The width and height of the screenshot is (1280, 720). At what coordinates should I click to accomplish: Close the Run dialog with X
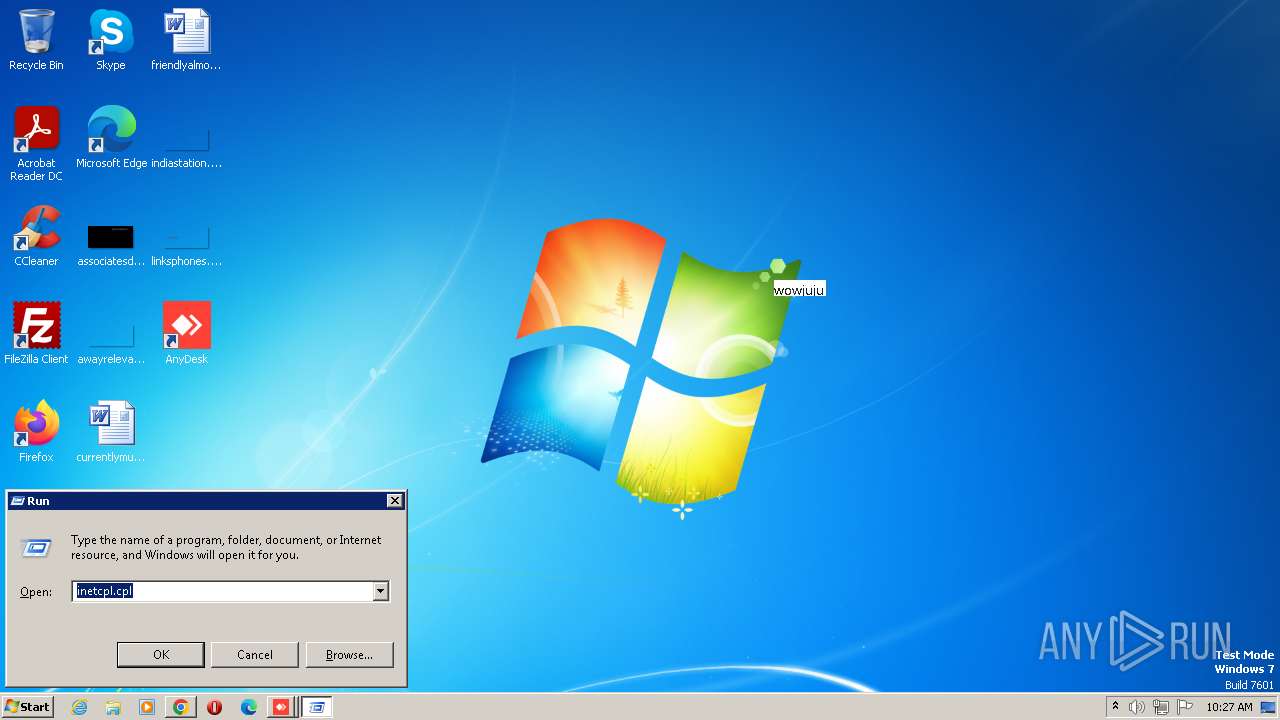(395, 501)
